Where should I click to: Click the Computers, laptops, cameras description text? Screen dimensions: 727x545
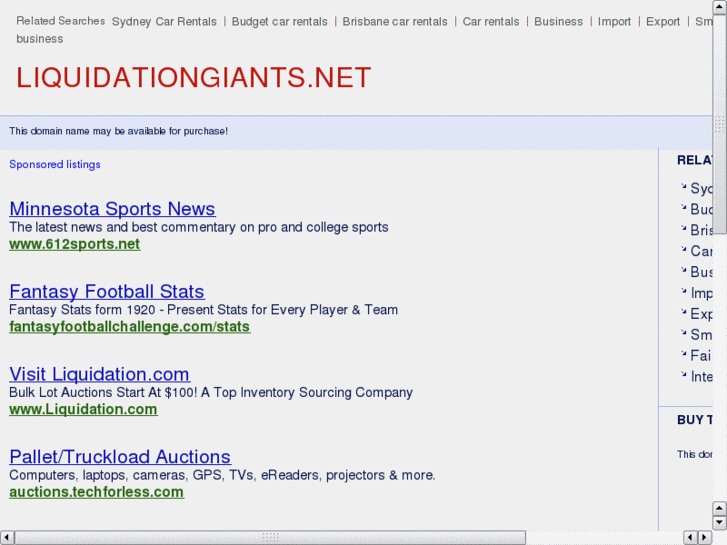coord(223,475)
